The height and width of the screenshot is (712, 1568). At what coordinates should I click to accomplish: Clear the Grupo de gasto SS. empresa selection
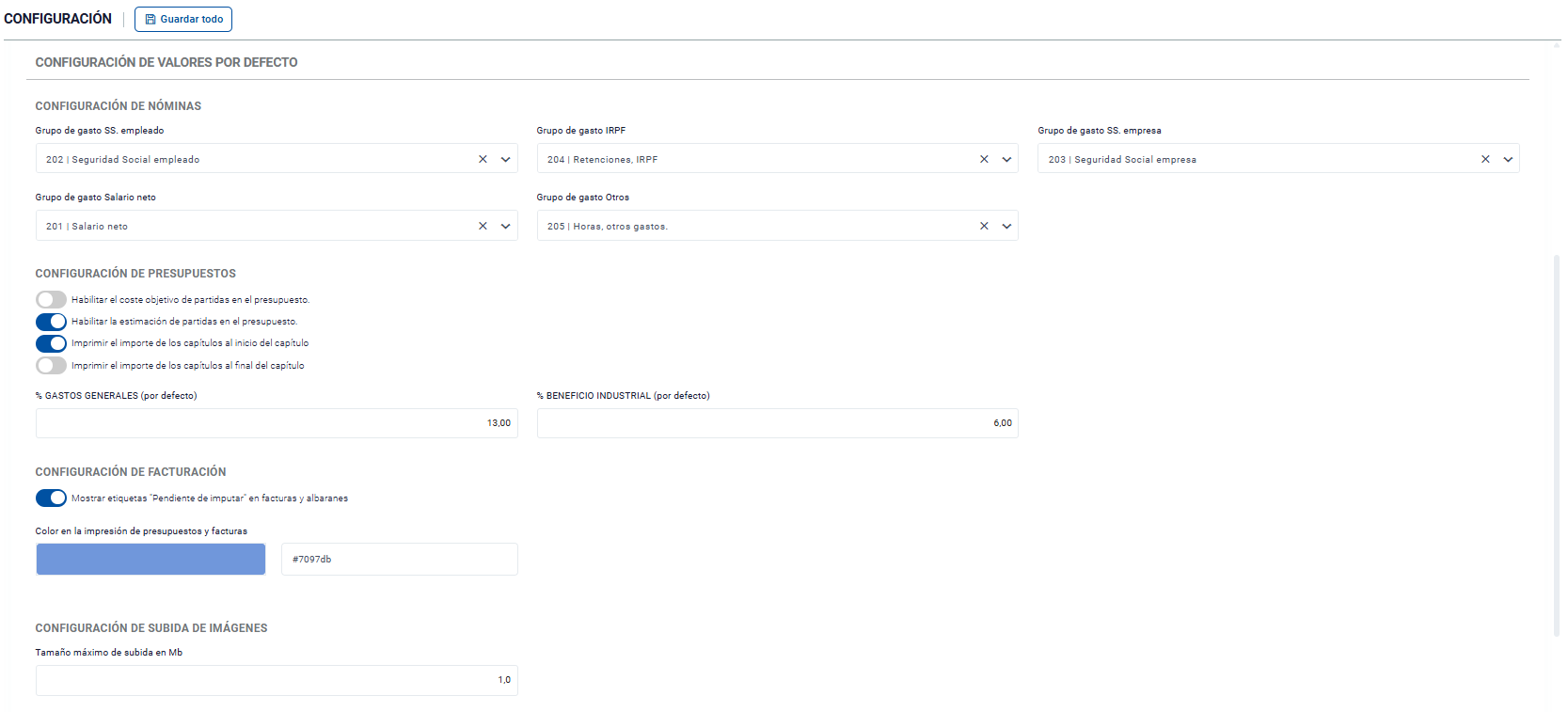[1485, 159]
